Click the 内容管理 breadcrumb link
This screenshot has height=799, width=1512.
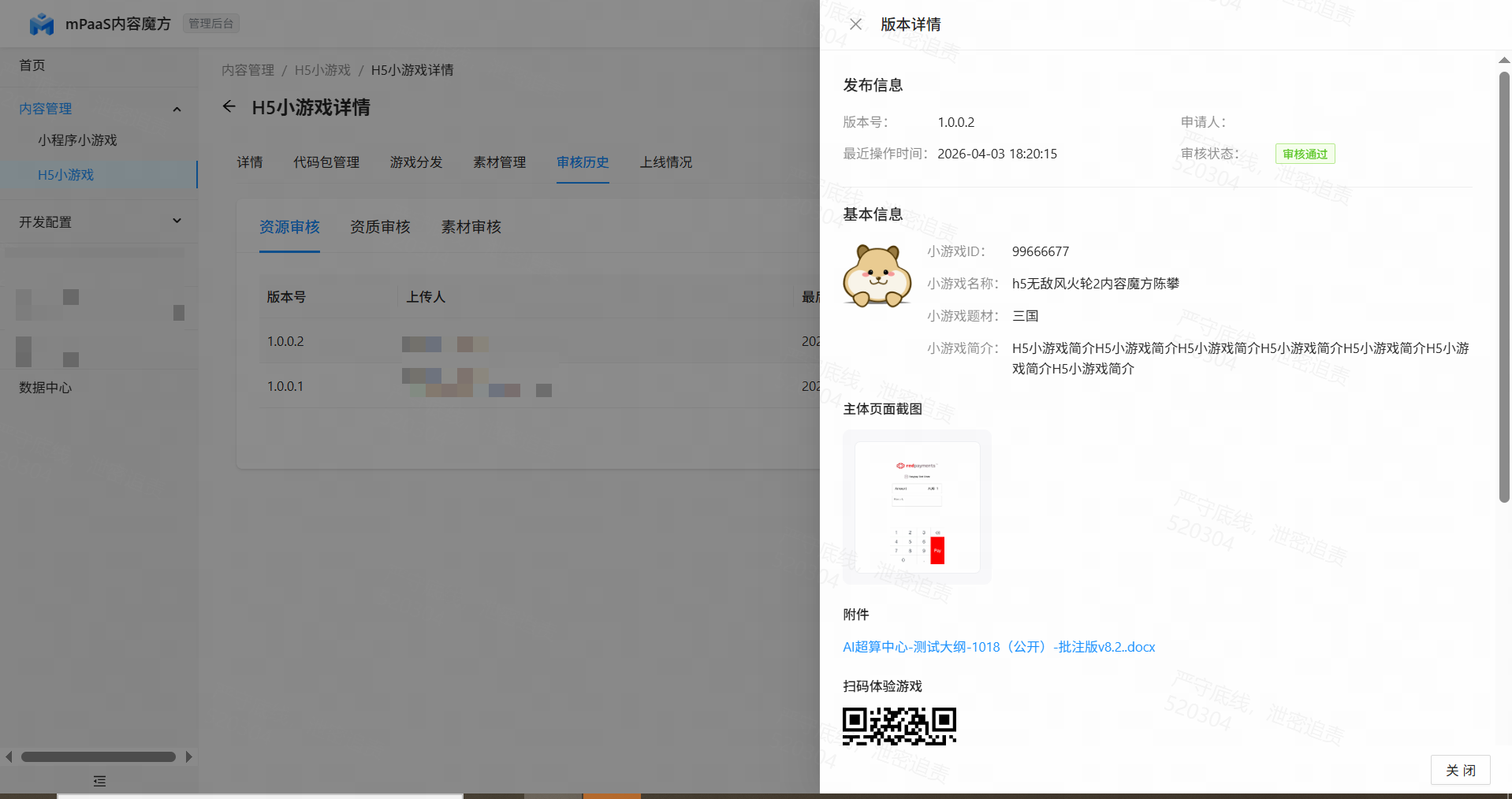248,70
